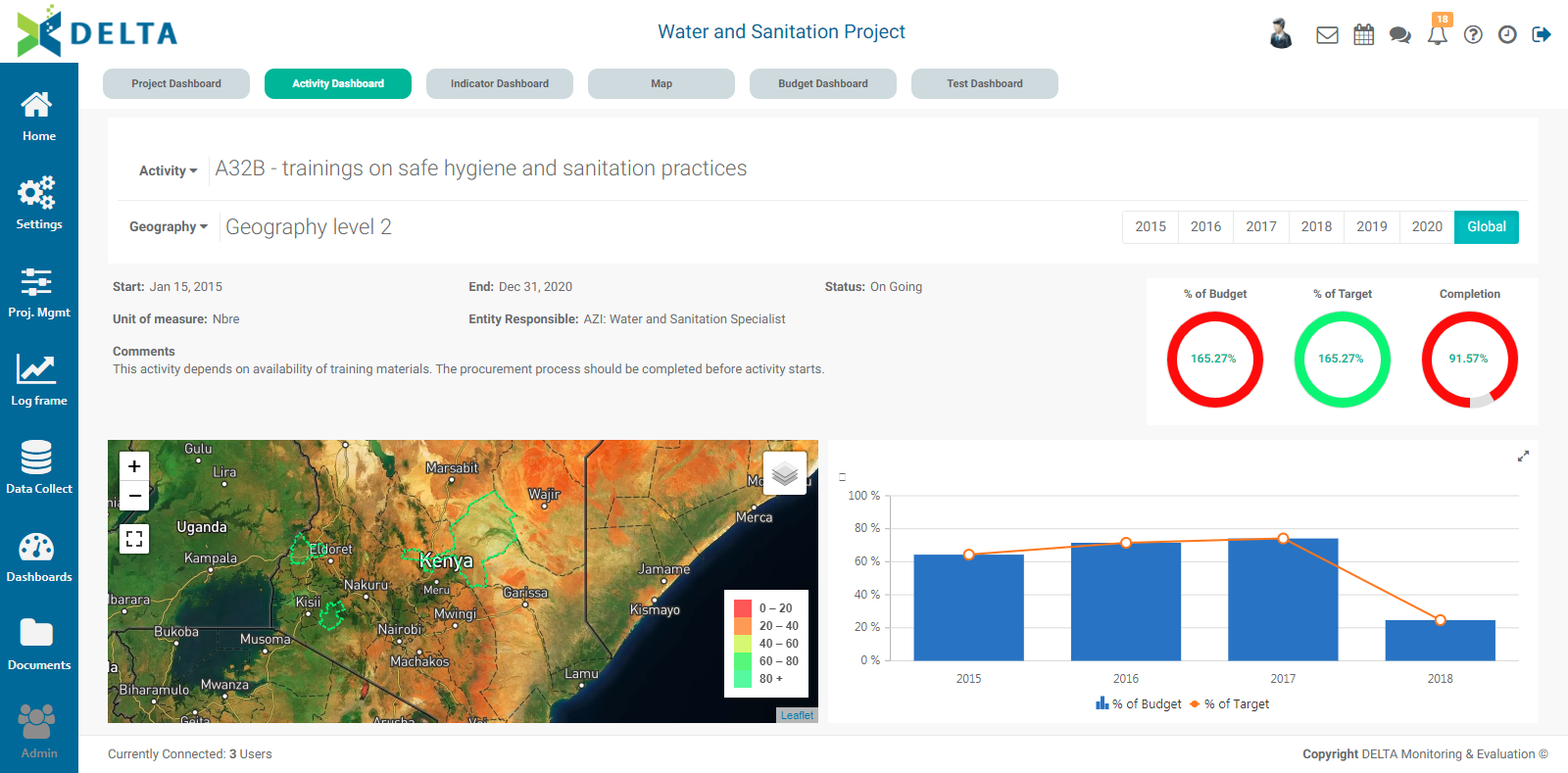This screenshot has height=773, width=1568.
Task: Open Data Collect database icon
Action: click(38, 468)
